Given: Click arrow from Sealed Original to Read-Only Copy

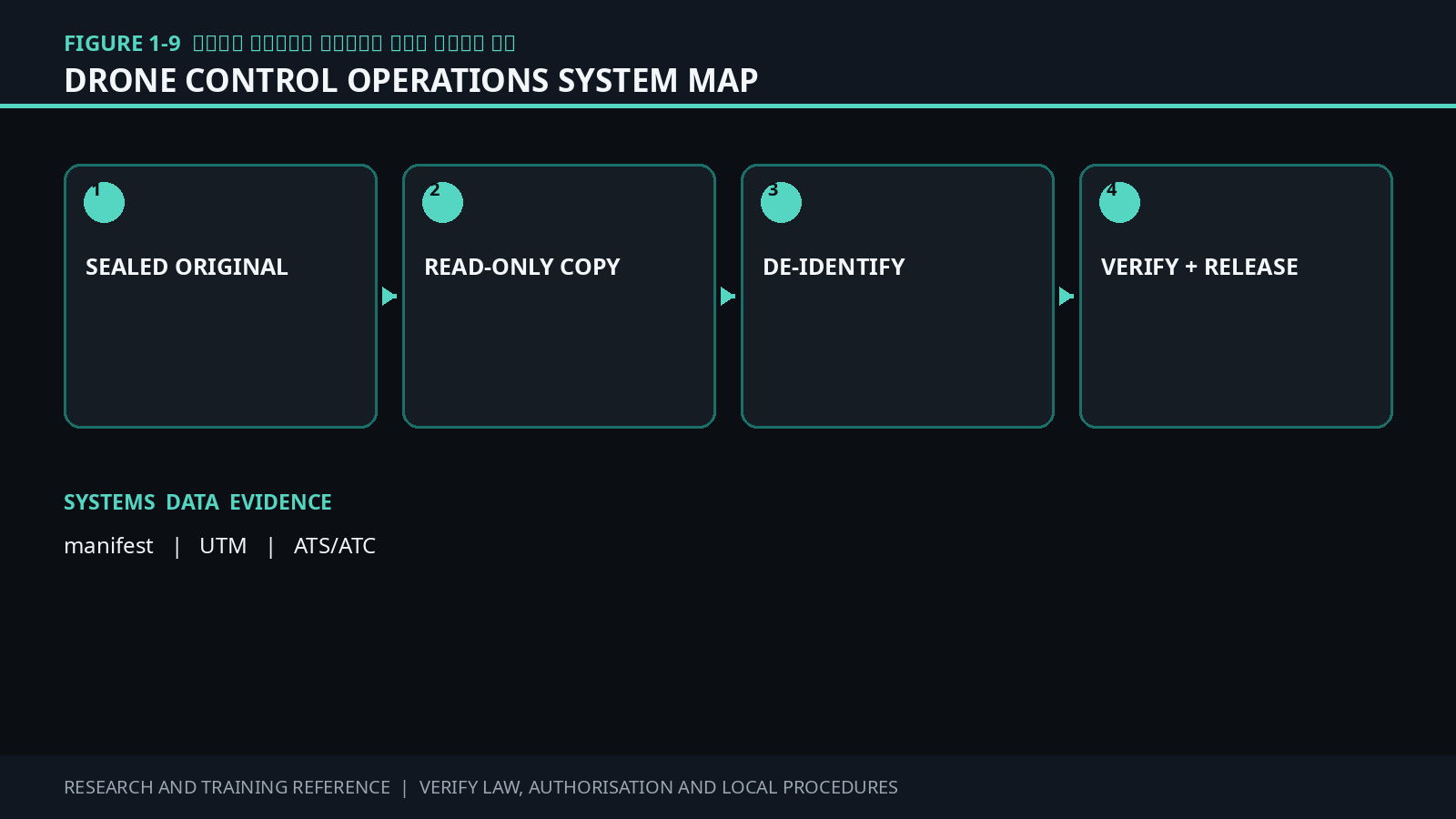Looking at the screenshot, I should [x=389, y=297].
